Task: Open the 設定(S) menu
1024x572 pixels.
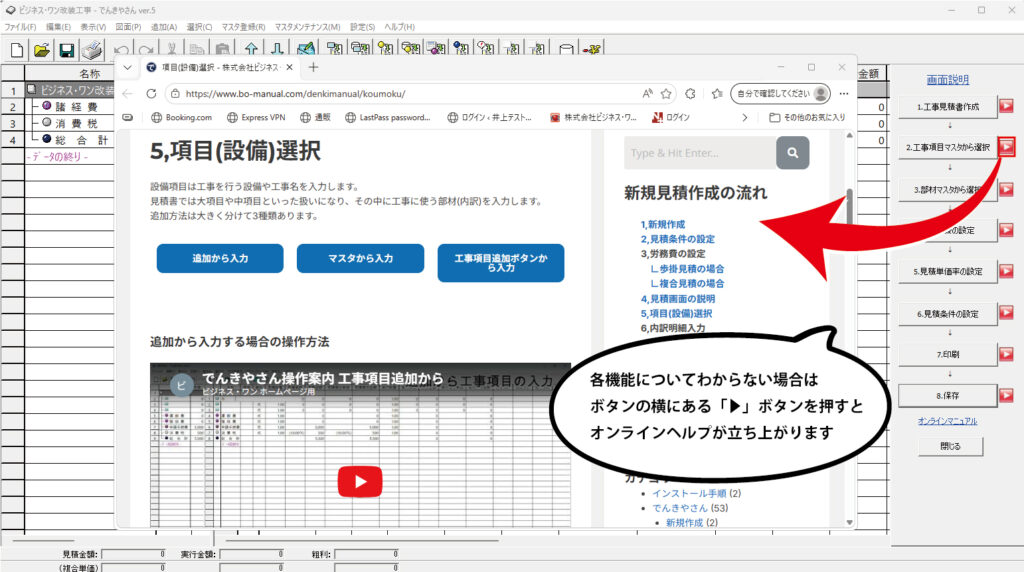Action: point(362,27)
